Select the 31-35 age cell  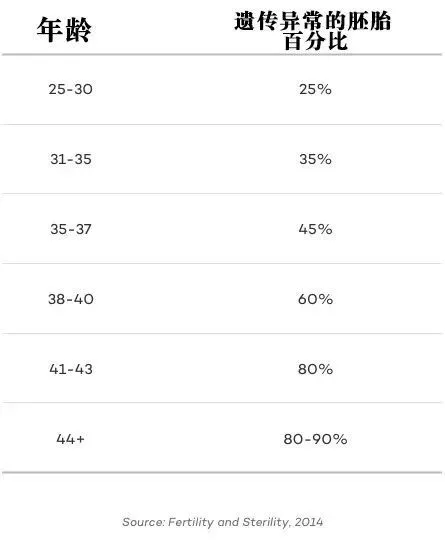(71, 159)
